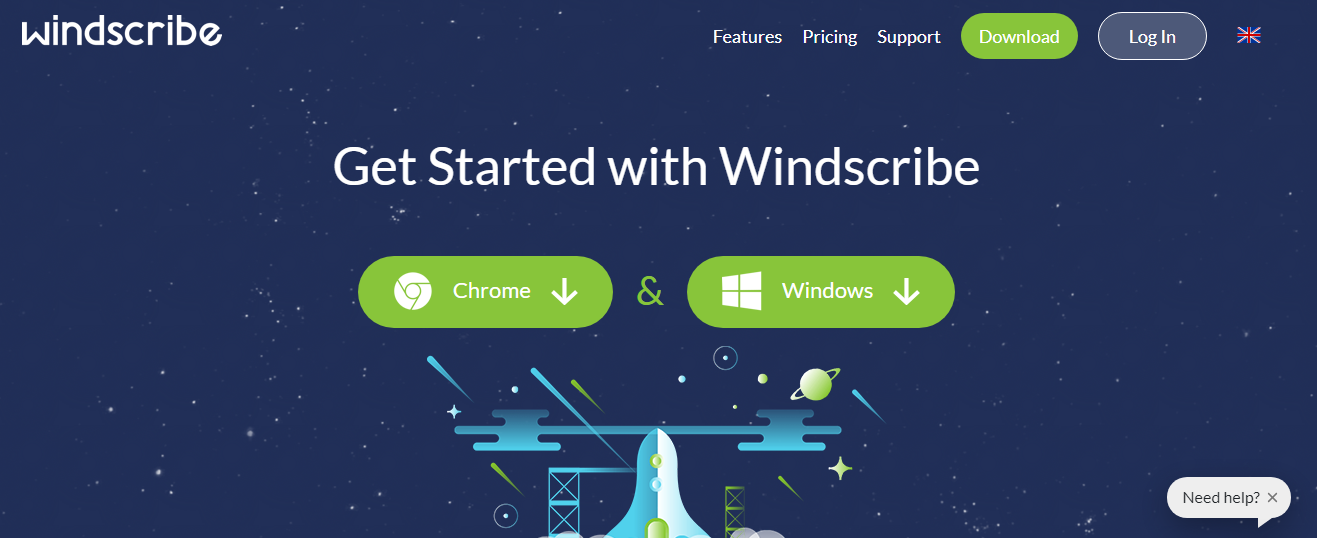Image resolution: width=1317 pixels, height=538 pixels.
Task: Click the Windscribe logo
Action: [121, 31]
